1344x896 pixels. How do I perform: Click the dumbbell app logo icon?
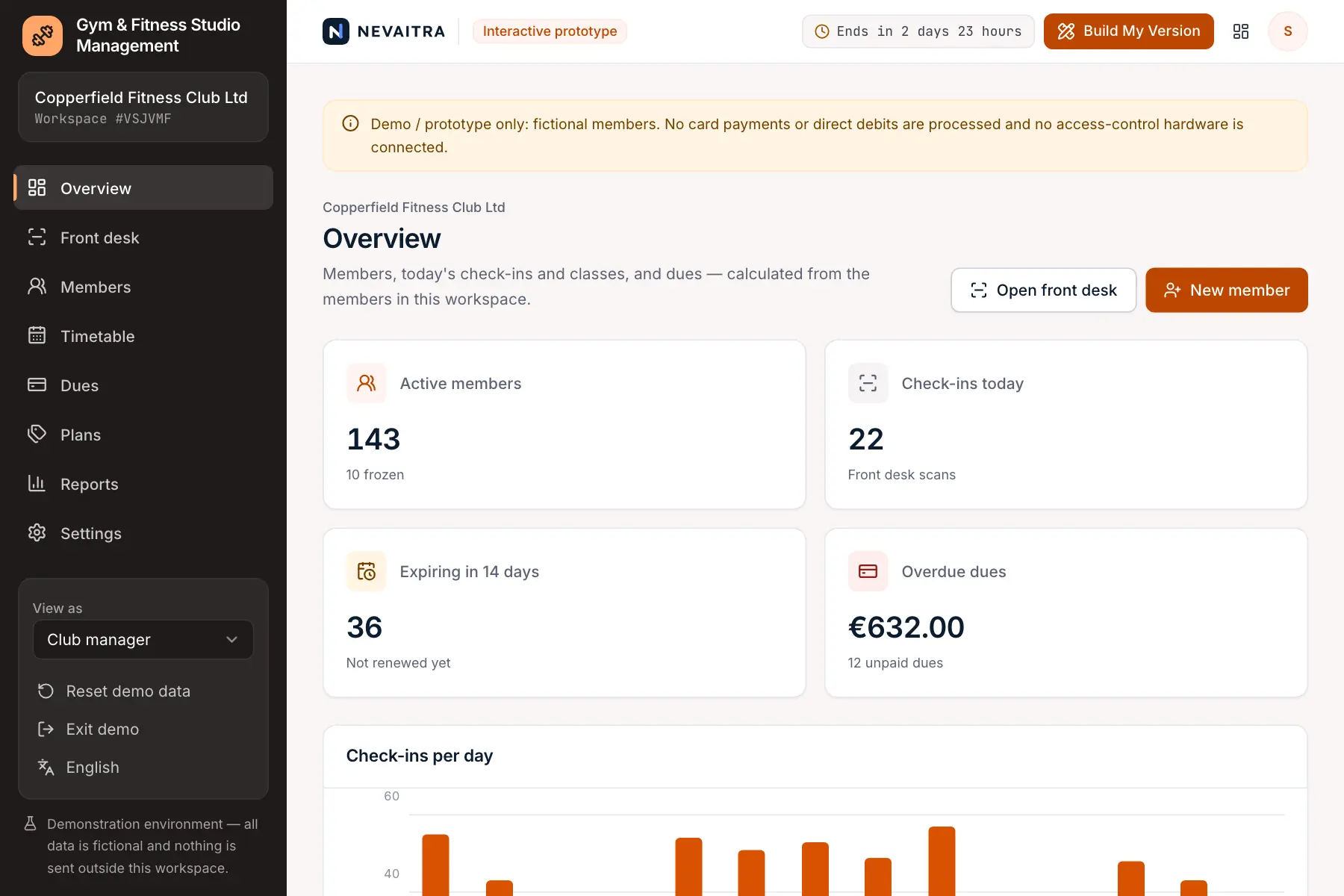(x=43, y=35)
